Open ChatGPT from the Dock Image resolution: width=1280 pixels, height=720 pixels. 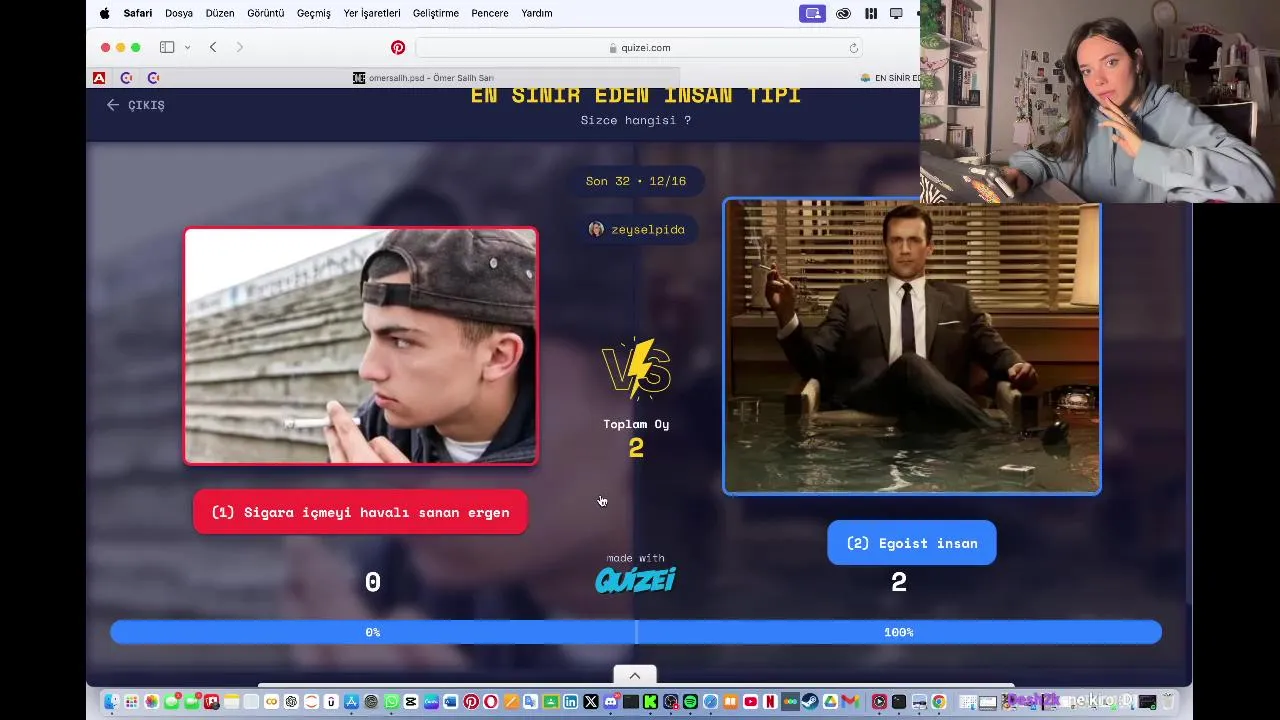291,702
